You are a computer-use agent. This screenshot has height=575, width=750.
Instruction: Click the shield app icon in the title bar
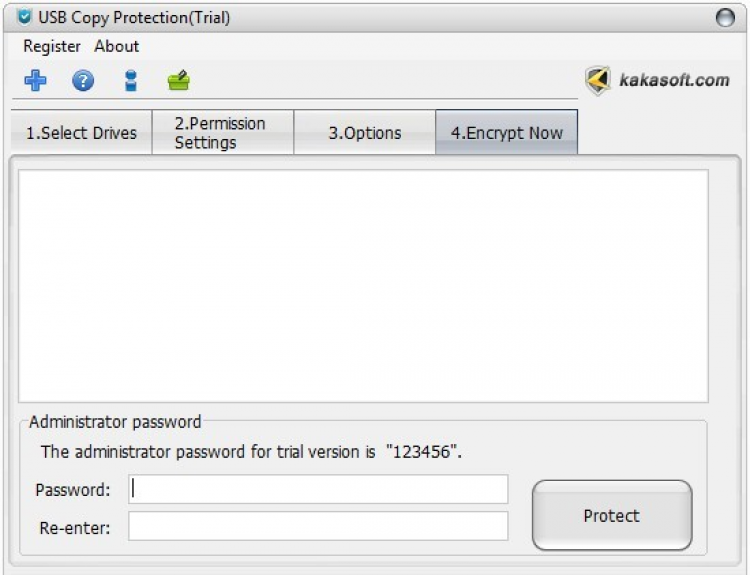click(24, 17)
